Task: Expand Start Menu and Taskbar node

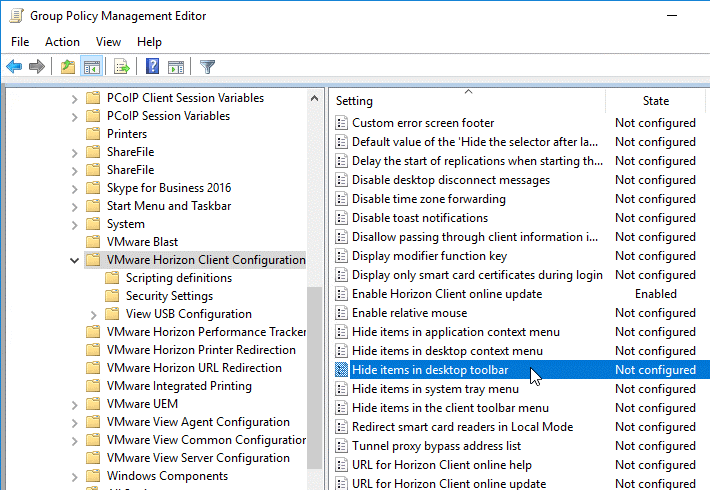Action: pyautogui.click(x=75, y=207)
